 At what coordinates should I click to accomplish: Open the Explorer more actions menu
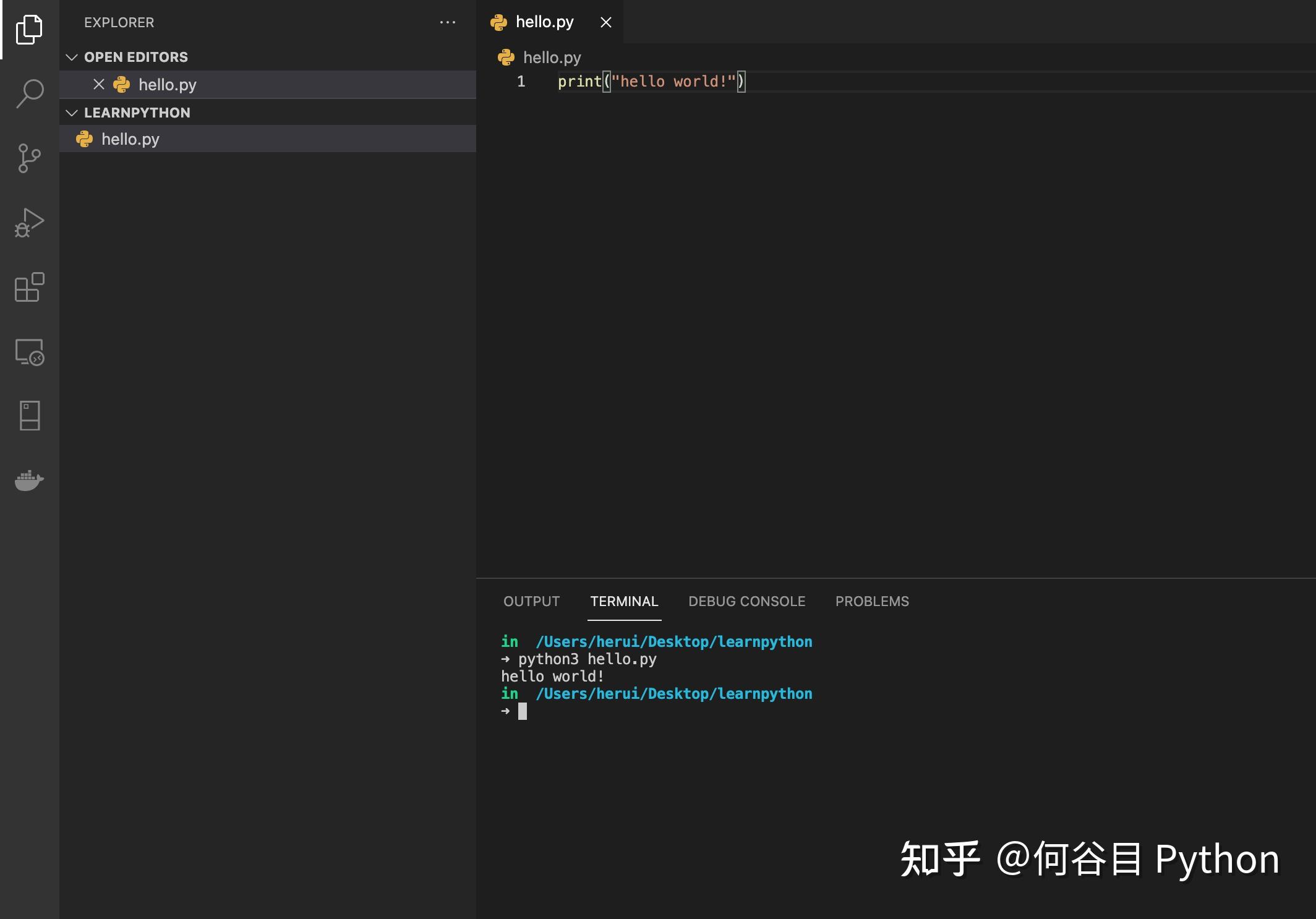tap(447, 22)
